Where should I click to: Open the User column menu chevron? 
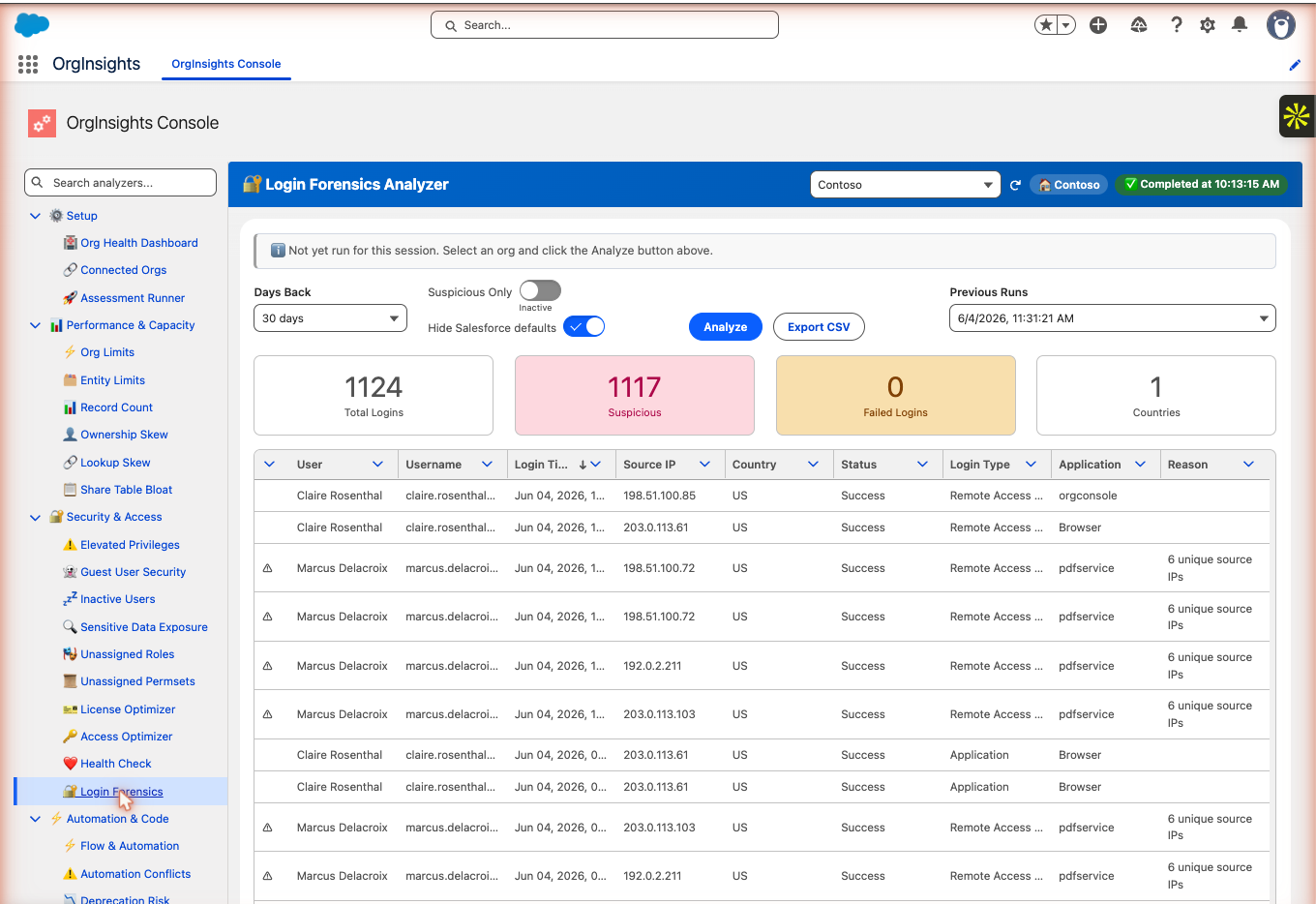click(x=377, y=465)
